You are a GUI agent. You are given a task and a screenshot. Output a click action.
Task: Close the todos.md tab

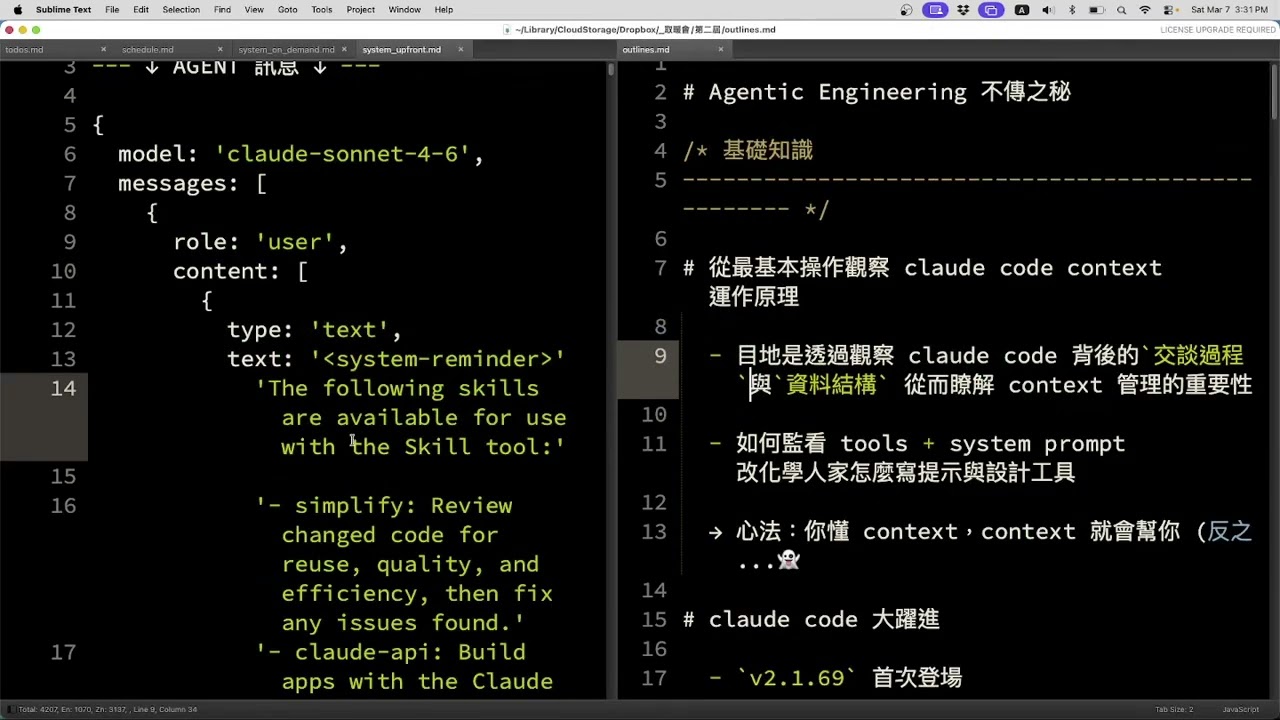[x=103, y=49]
